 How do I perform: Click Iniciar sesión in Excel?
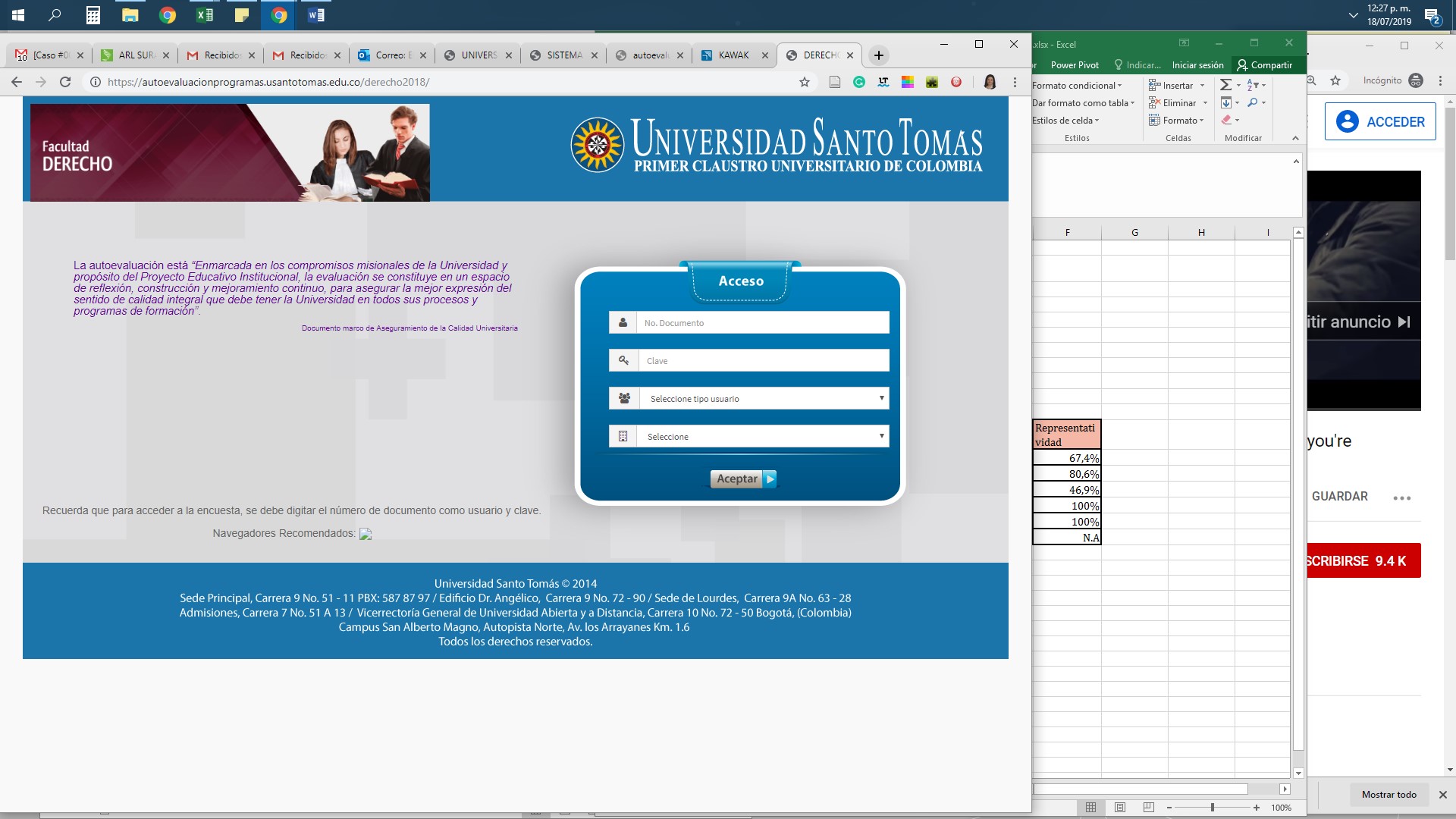[x=1197, y=64]
